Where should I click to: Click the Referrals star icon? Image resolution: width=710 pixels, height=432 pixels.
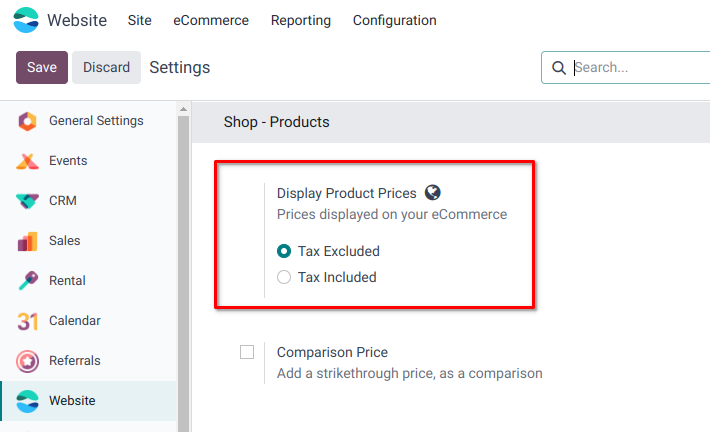[28, 361]
